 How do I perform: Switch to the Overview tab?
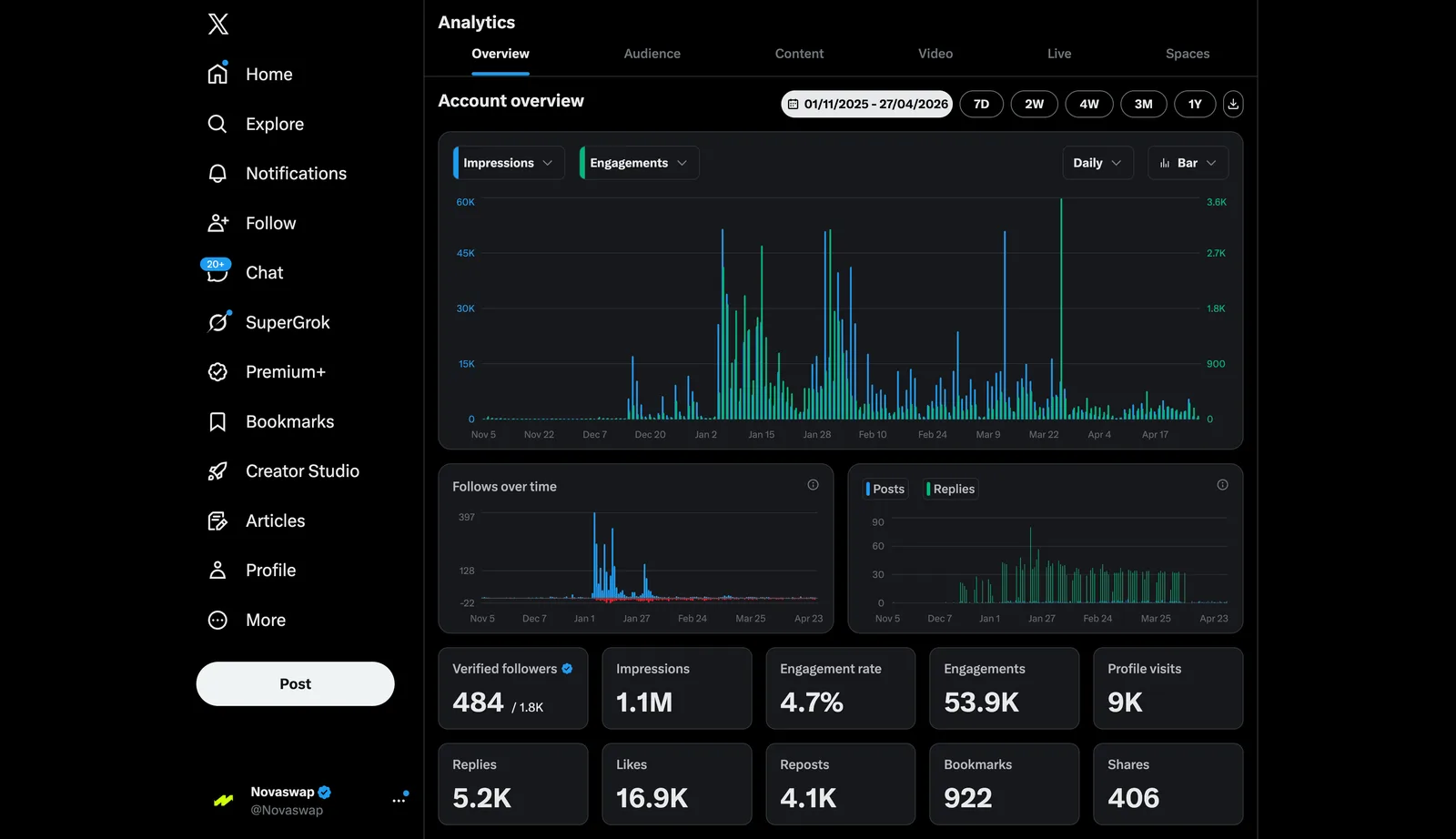tap(500, 54)
